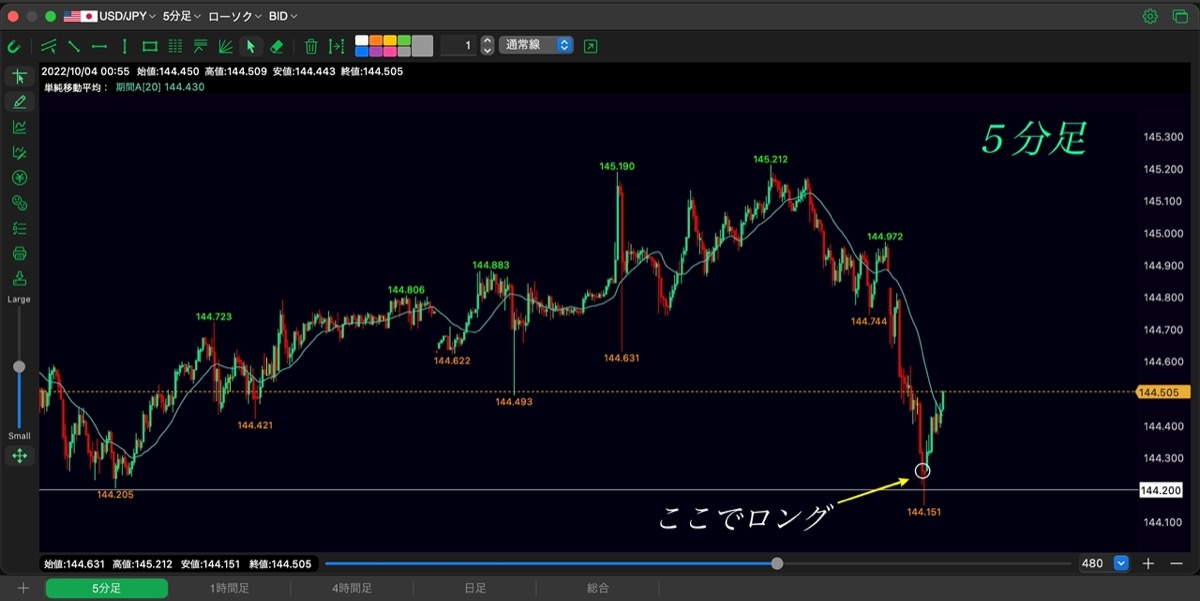The height and width of the screenshot is (601, 1200).
Task: Switch to the 4時間足 tab
Action: coord(352,588)
